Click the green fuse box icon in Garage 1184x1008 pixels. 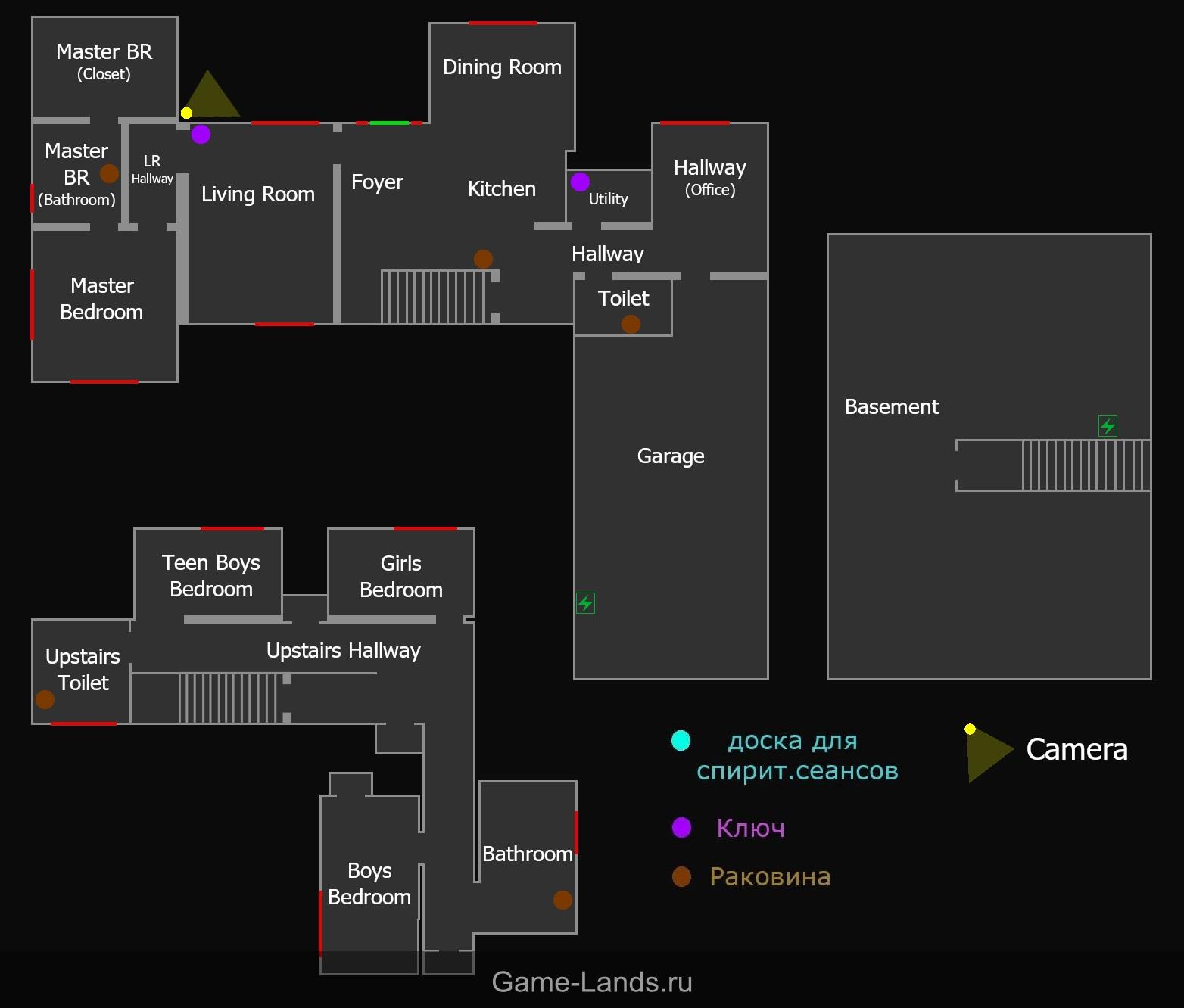pyautogui.click(x=585, y=603)
